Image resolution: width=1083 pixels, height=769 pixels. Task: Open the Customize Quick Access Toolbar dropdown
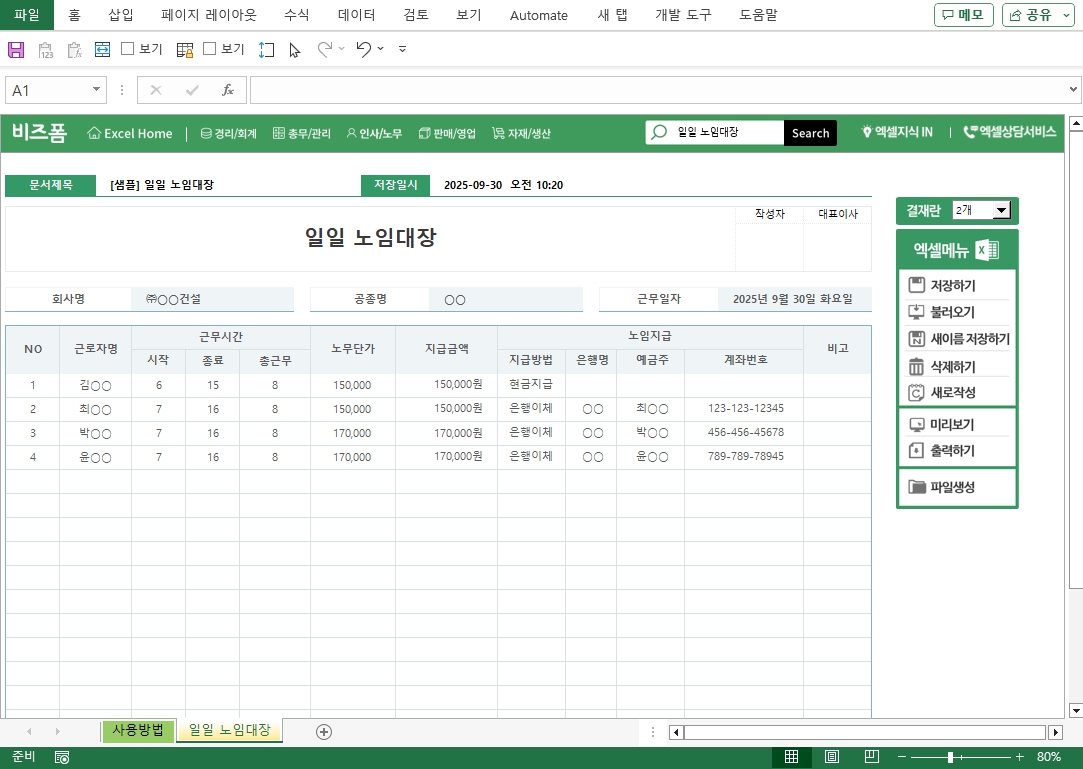[x=402, y=49]
